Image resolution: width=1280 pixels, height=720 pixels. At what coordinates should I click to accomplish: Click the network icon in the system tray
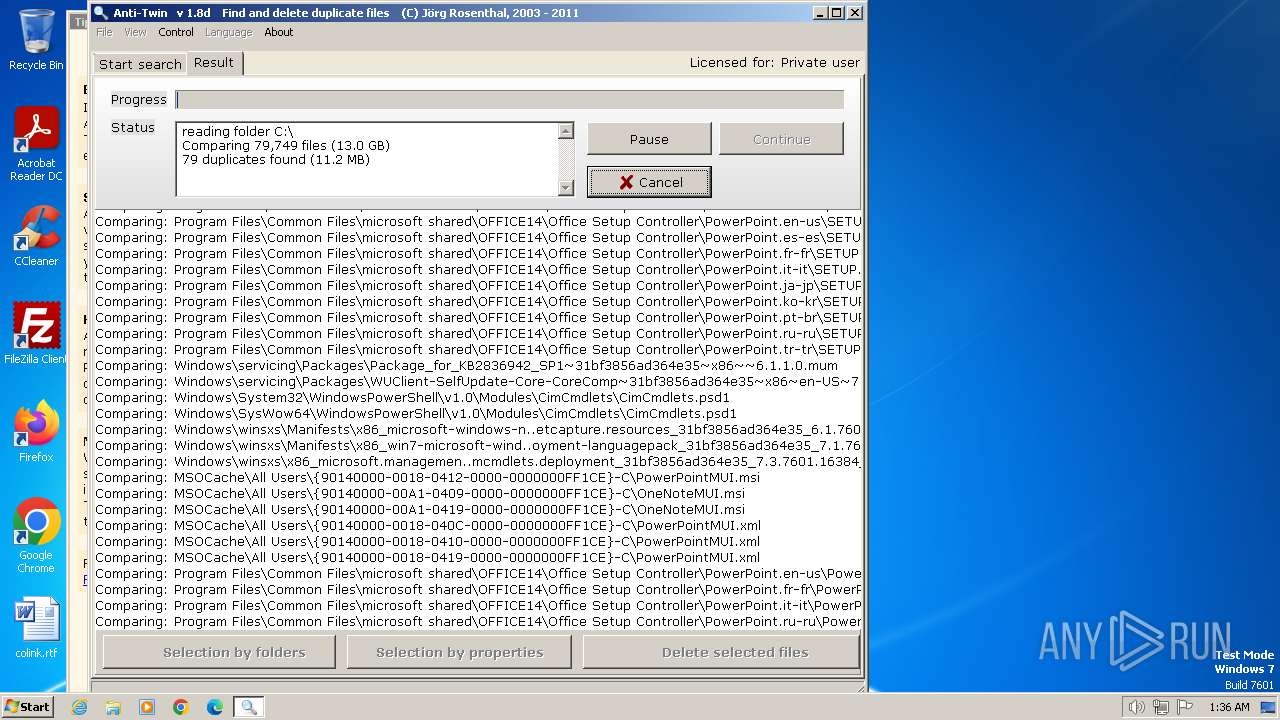point(1161,707)
